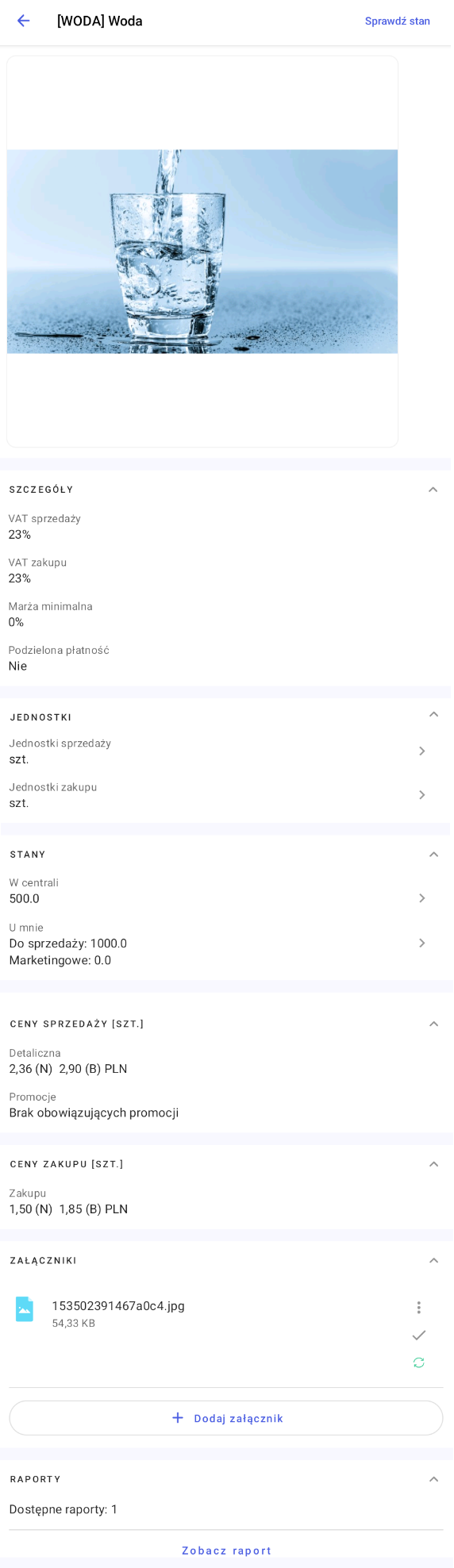Open the image file icon of the attachment
This screenshot has height=1568, width=454.
click(x=25, y=1309)
